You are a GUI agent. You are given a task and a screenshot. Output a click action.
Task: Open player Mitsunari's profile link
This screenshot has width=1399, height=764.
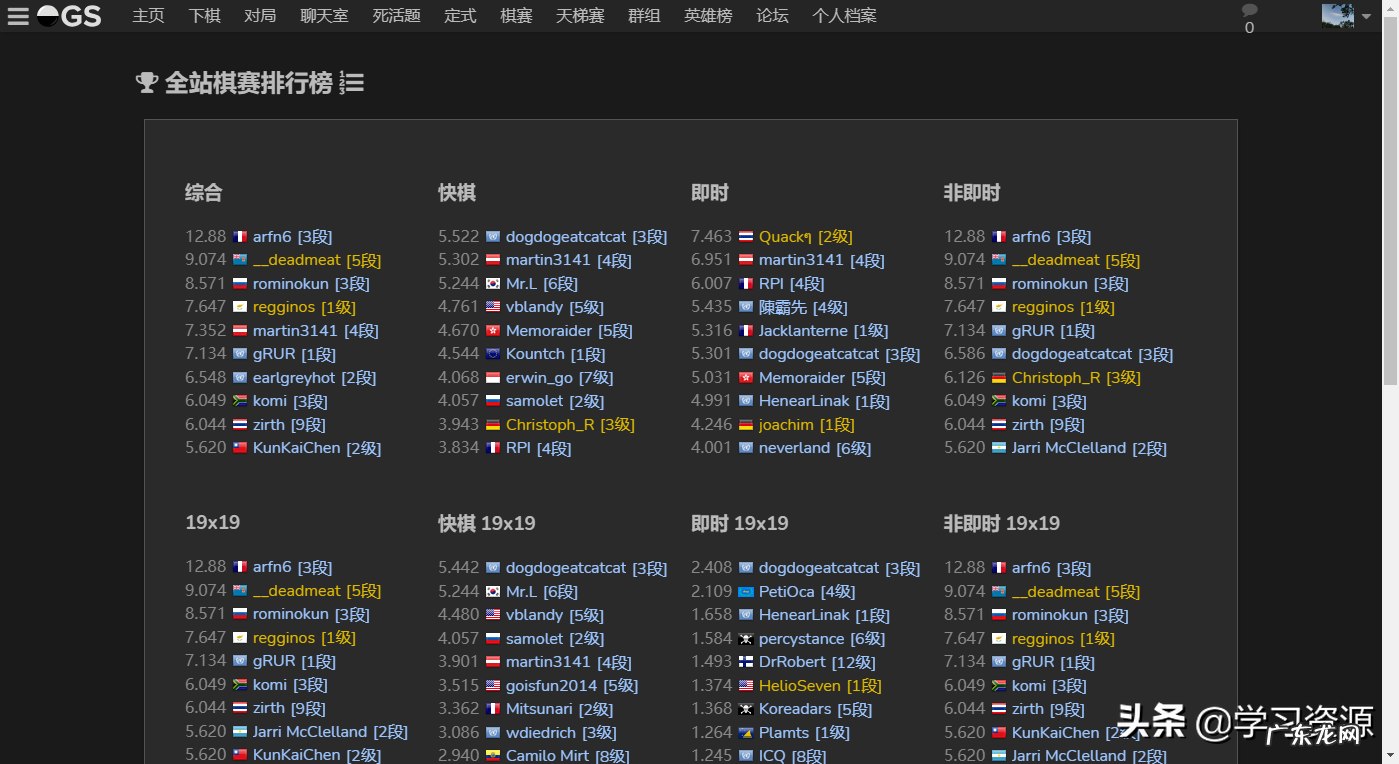tap(560, 709)
